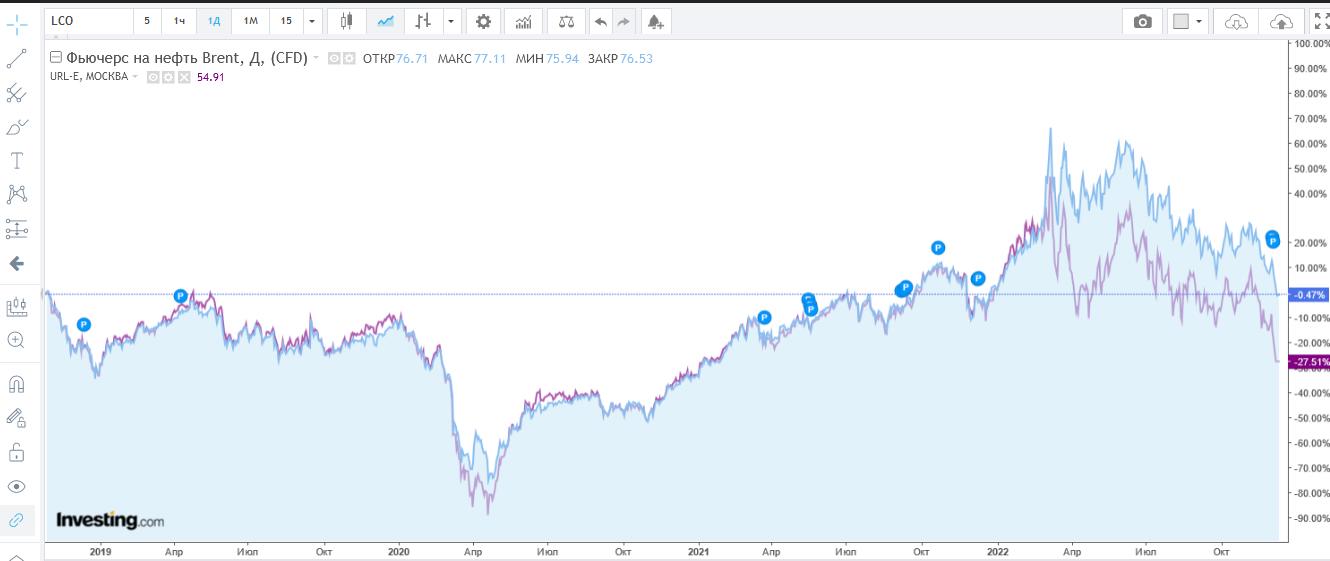Image resolution: width=1330 pixels, height=561 pixels.
Task: Open settings for Brent futures series
Action: coord(349,58)
